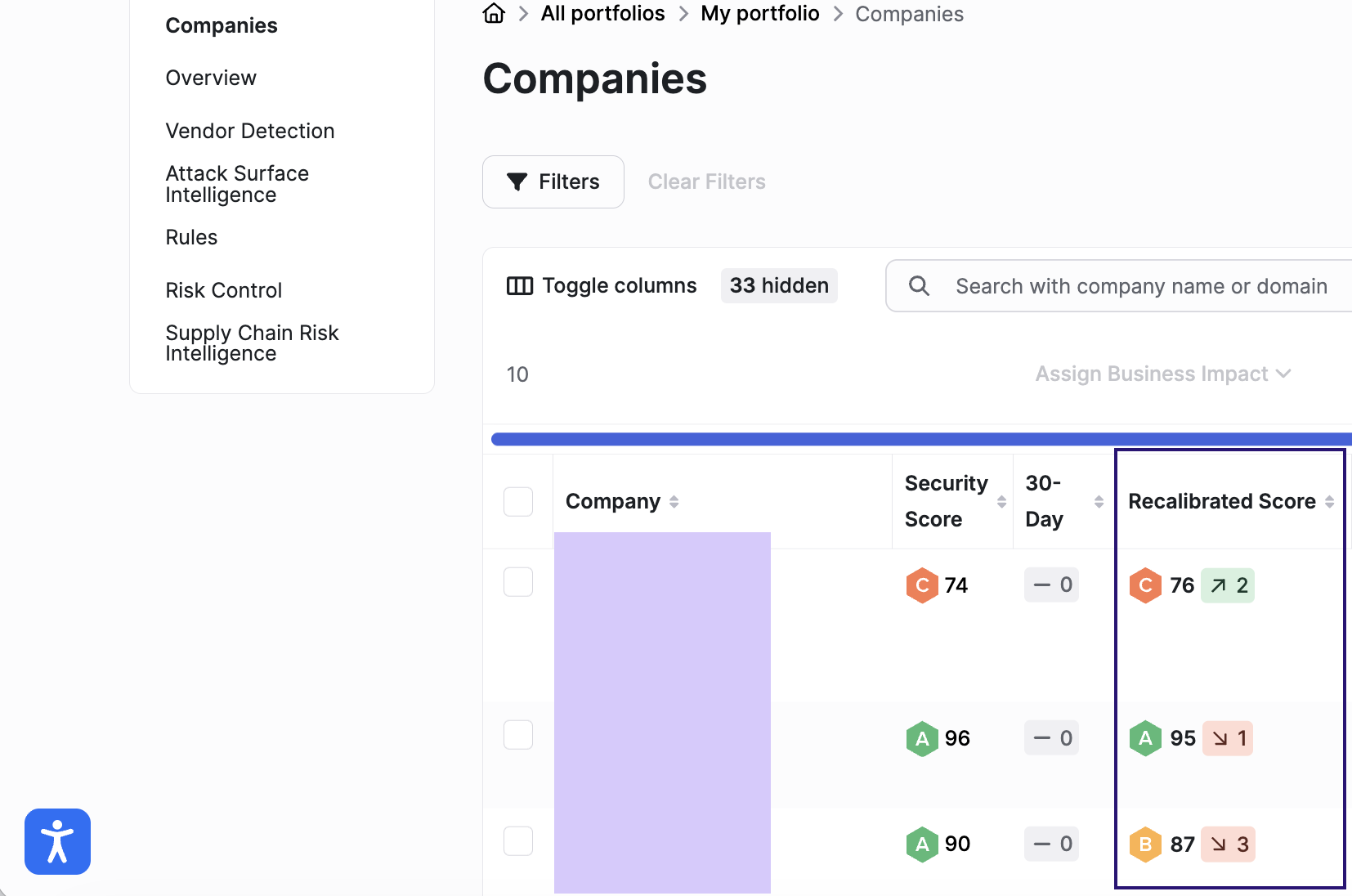Tick the select-all checkbox in table header

pyautogui.click(x=518, y=501)
